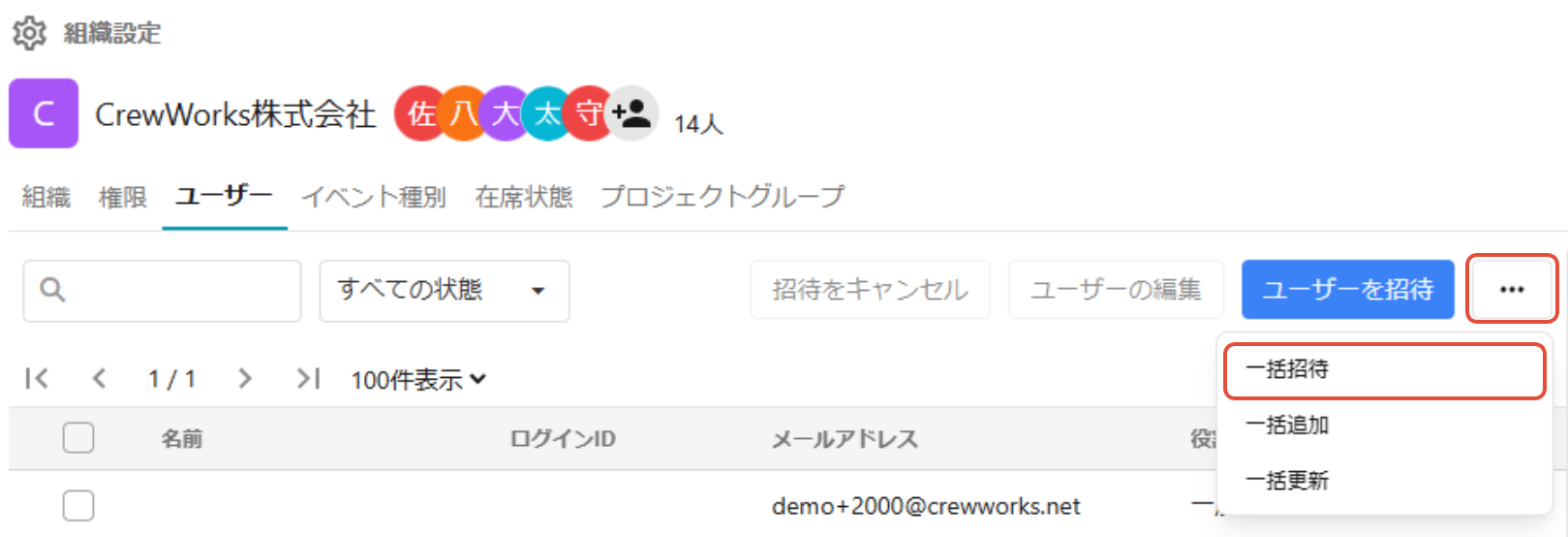Image resolution: width=1568 pixels, height=537 pixels.
Task: Click the 招待をキャンセル button
Action: pos(870,289)
